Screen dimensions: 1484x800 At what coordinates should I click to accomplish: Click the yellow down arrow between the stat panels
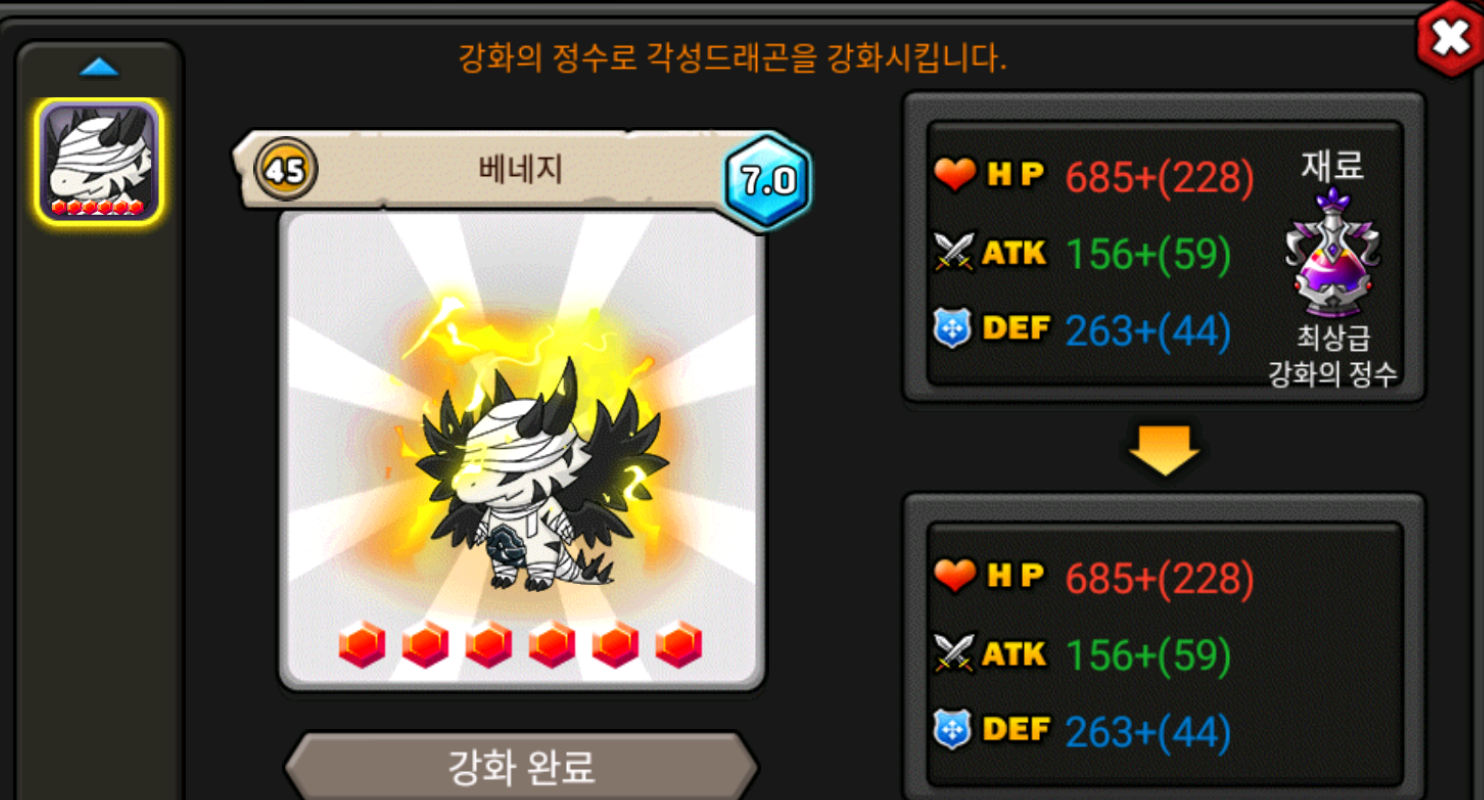[1164, 451]
